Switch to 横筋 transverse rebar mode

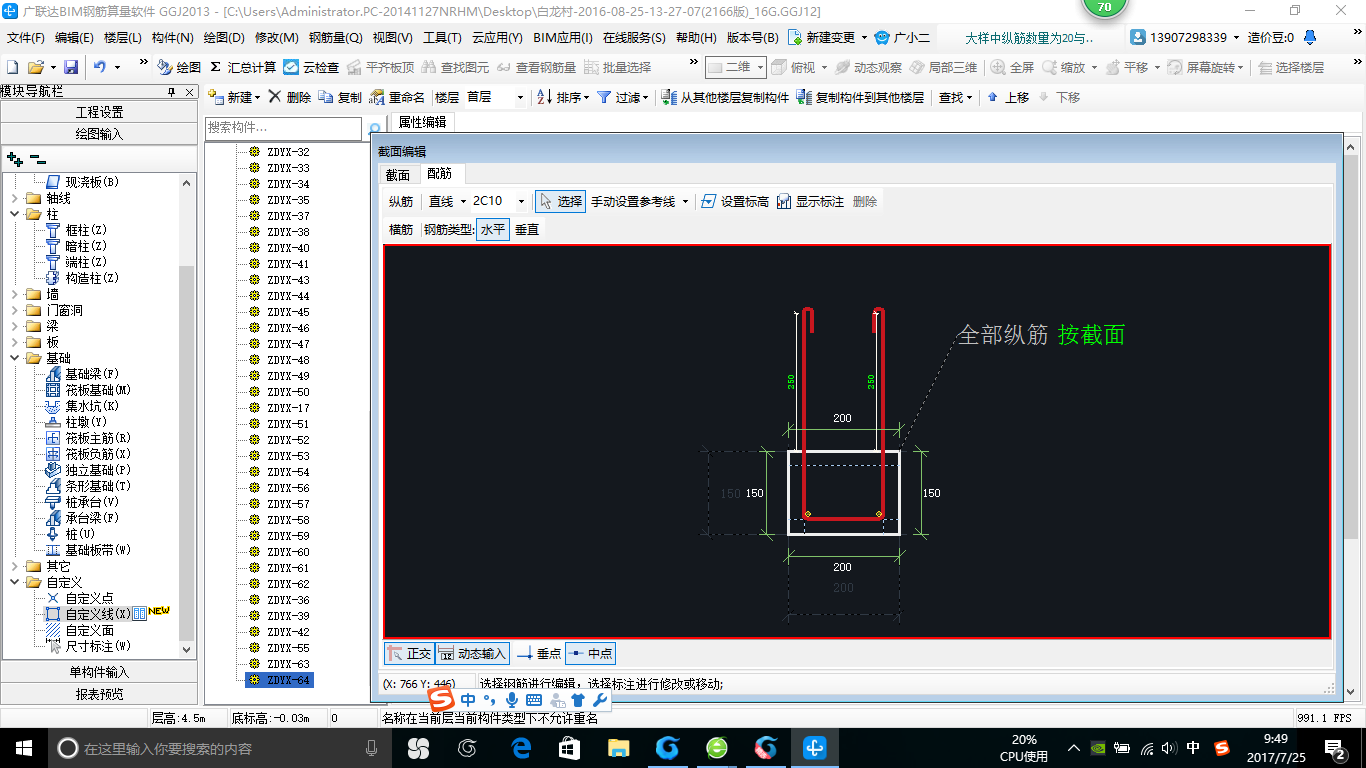click(x=401, y=229)
